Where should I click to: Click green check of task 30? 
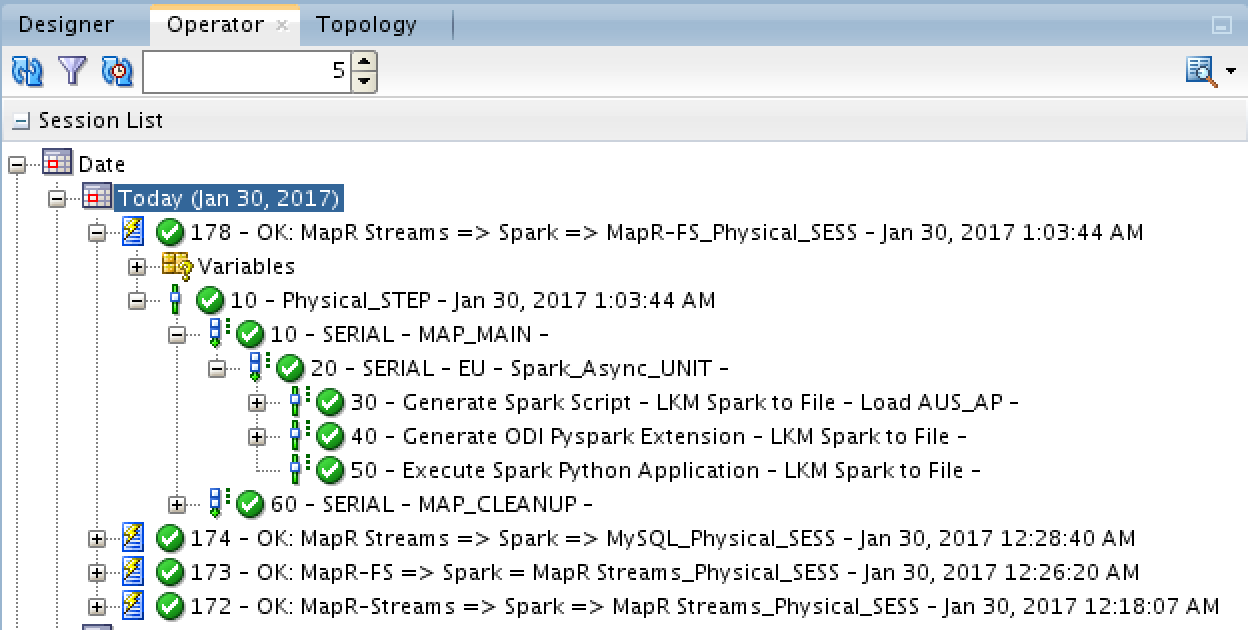coord(330,402)
